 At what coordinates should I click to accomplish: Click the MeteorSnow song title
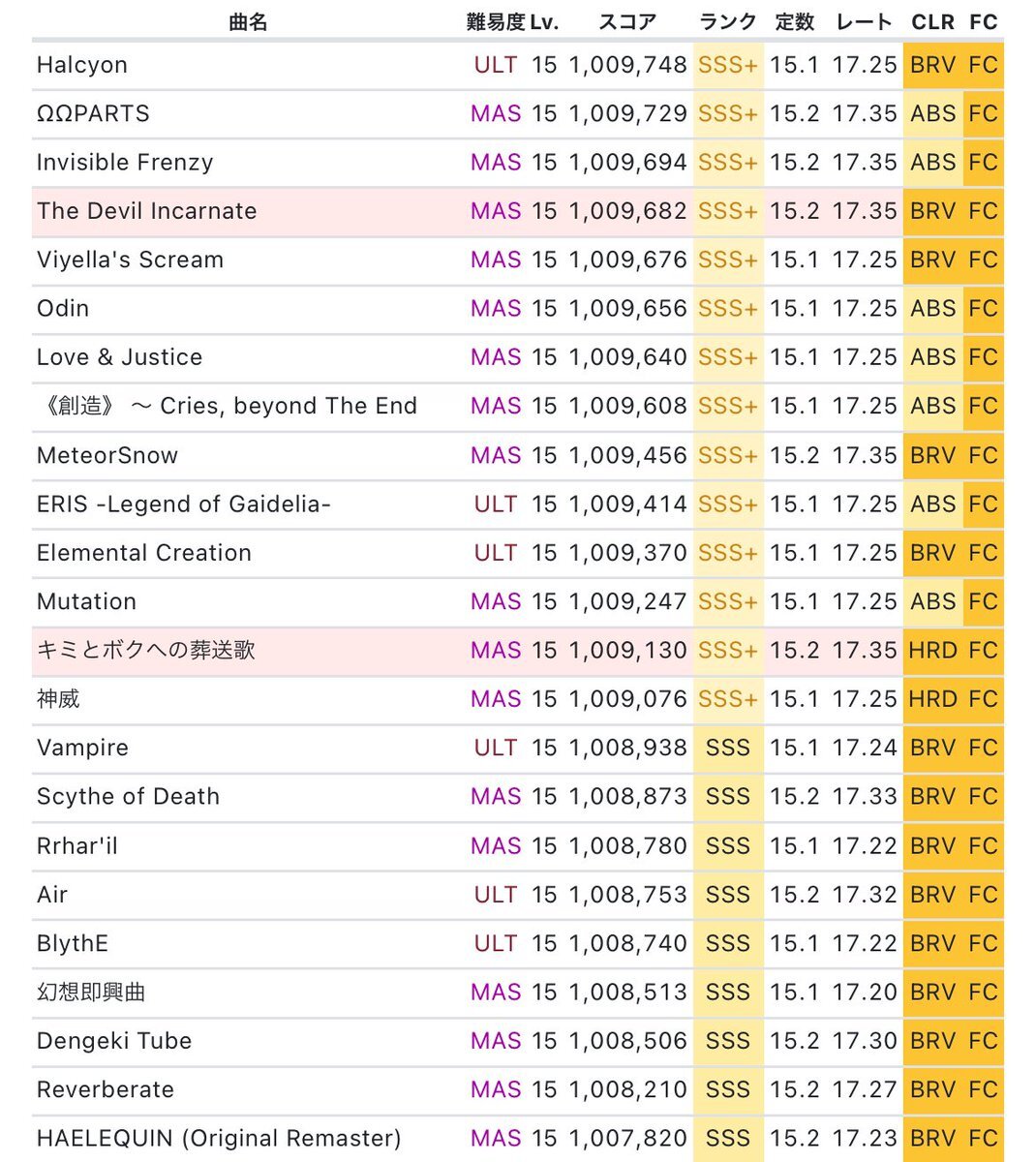click(x=107, y=455)
